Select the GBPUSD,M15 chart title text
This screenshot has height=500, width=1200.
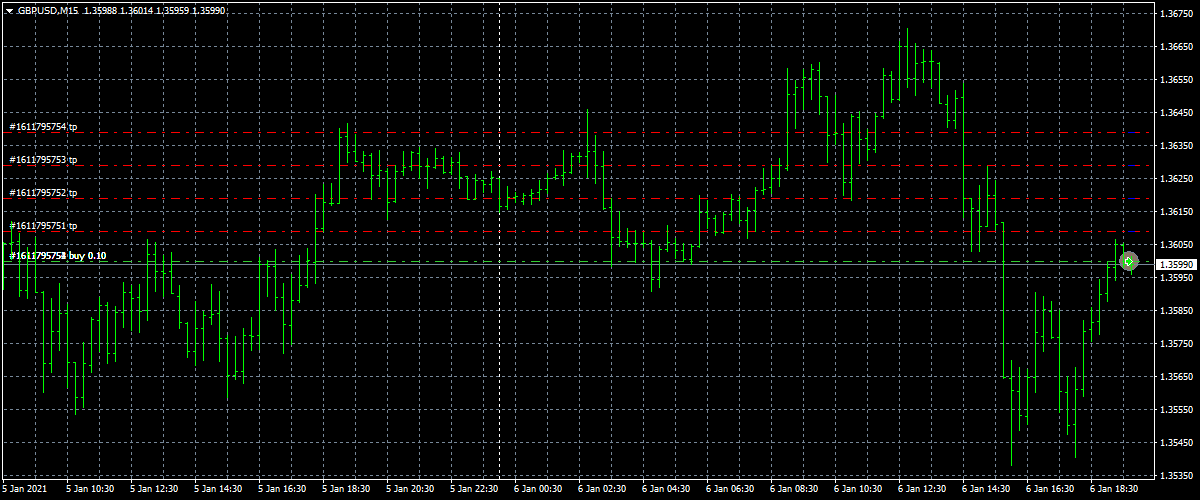pos(47,10)
